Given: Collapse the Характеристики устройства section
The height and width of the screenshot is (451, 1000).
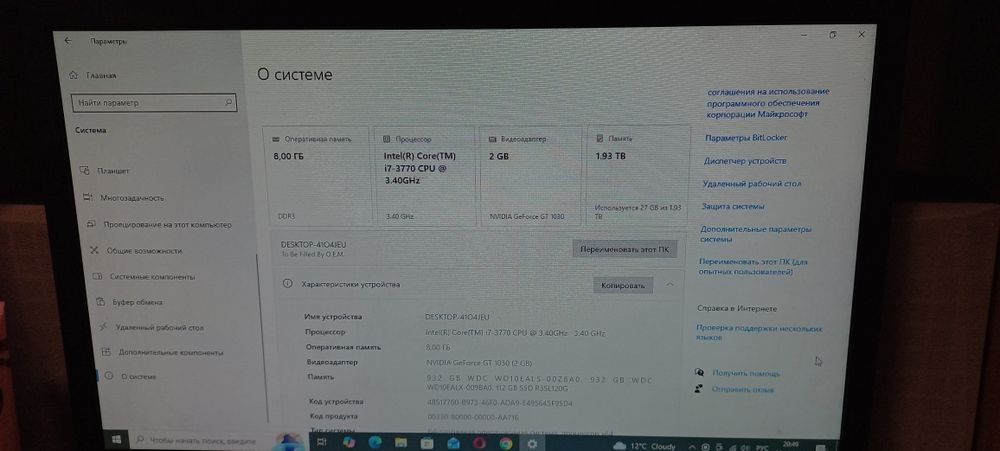Looking at the screenshot, I should coord(670,285).
